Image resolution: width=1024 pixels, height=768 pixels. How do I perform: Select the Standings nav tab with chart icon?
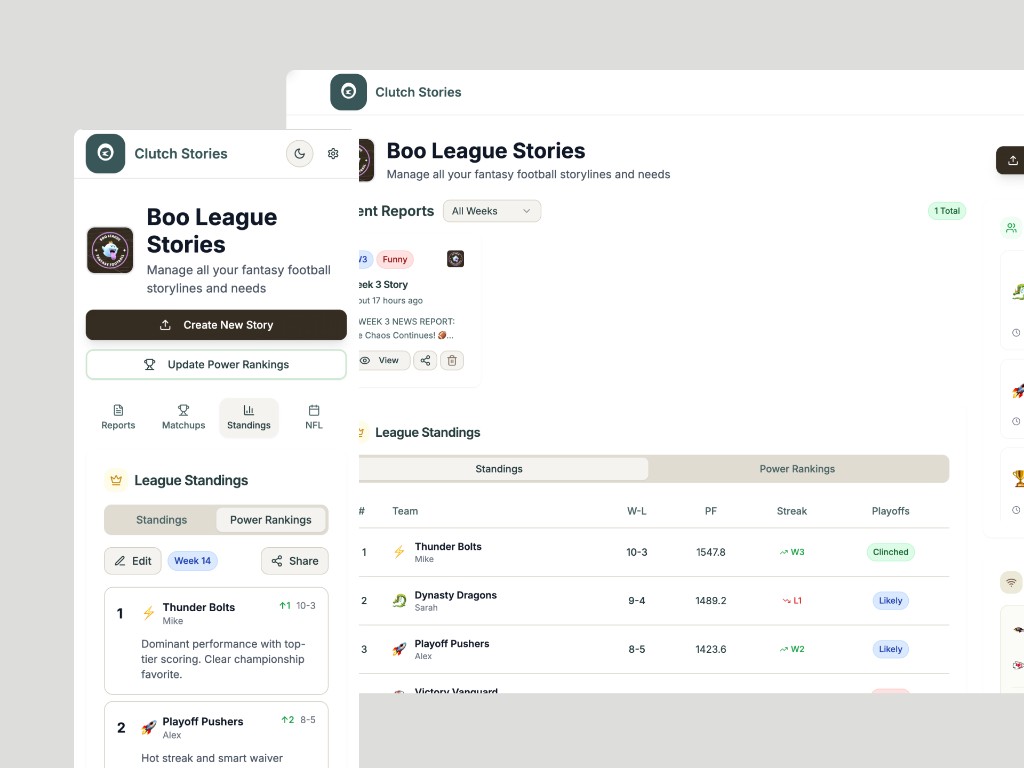click(x=249, y=417)
